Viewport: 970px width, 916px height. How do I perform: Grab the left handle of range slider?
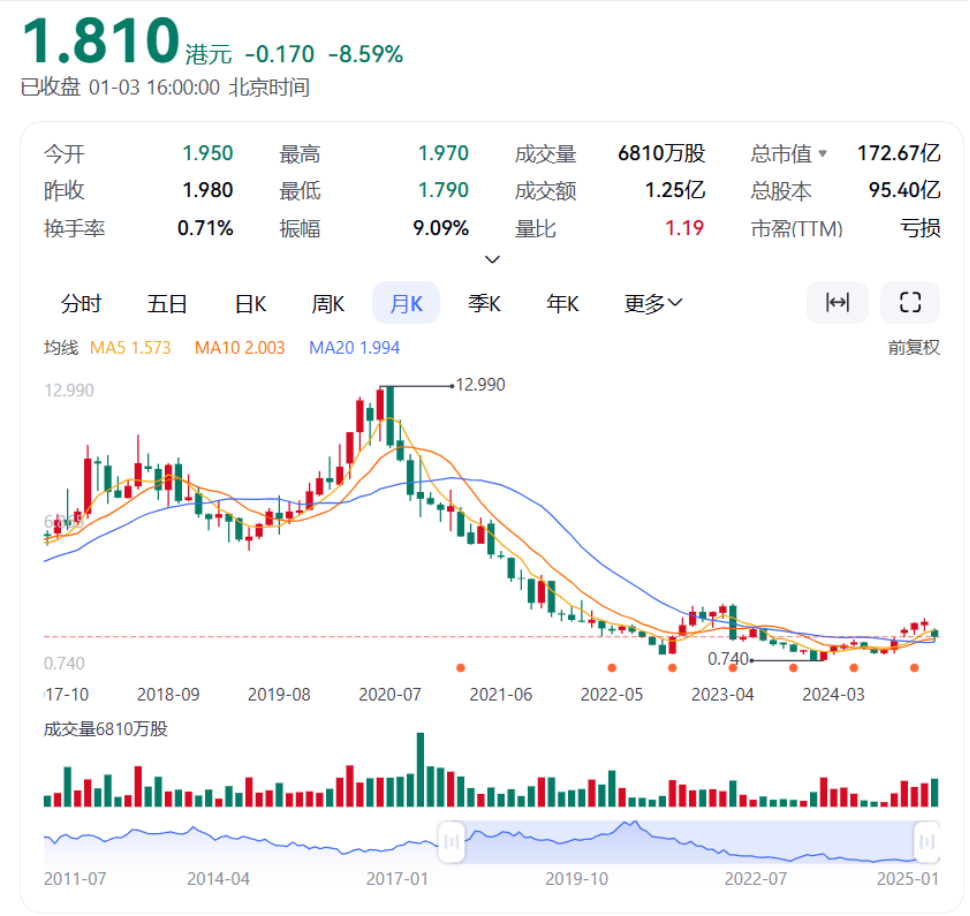click(x=451, y=840)
